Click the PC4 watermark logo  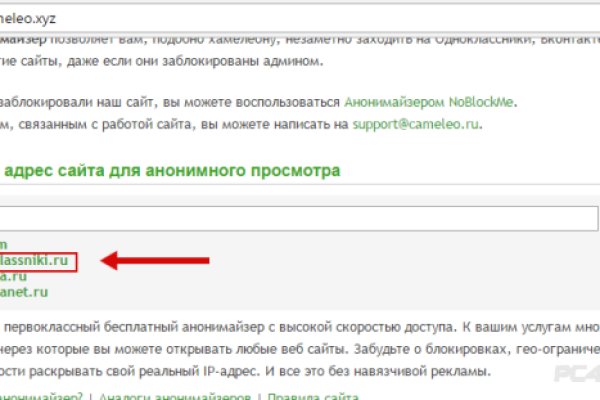pos(578,382)
